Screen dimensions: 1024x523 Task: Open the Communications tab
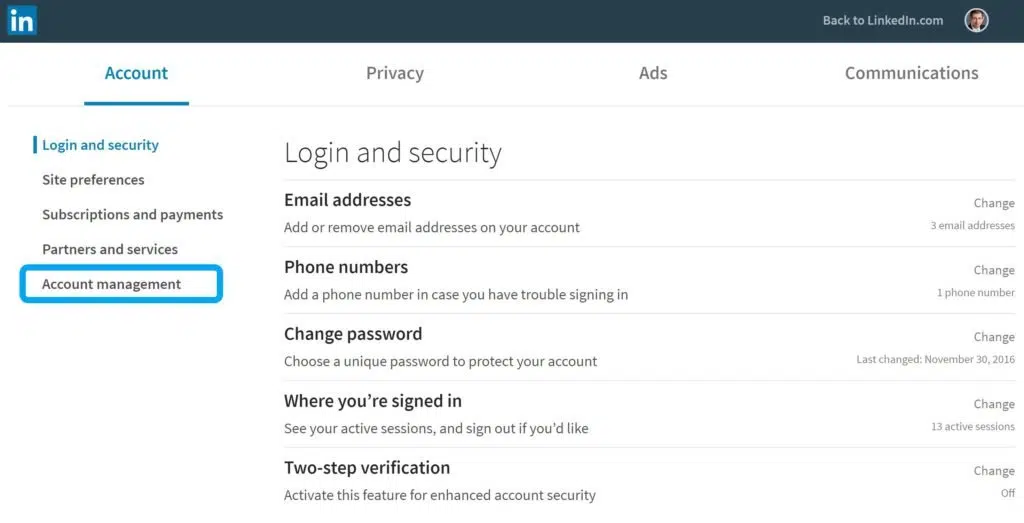[x=912, y=73]
